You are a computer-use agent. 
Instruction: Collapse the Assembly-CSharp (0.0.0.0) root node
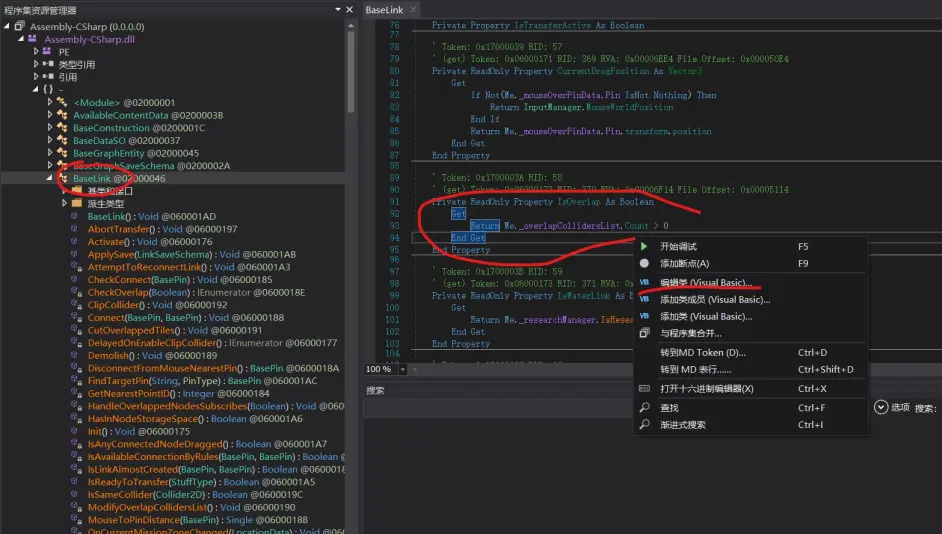pyautogui.click(x=7, y=26)
